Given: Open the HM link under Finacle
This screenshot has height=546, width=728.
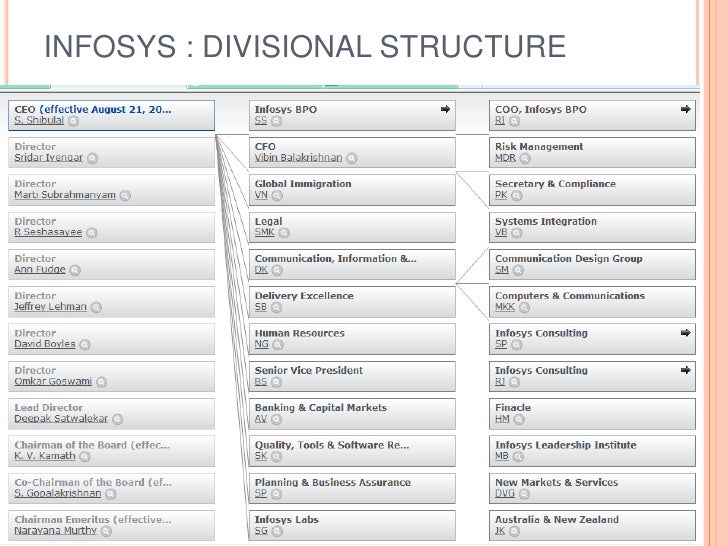Looking at the screenshot, I should tap(502, 418).
